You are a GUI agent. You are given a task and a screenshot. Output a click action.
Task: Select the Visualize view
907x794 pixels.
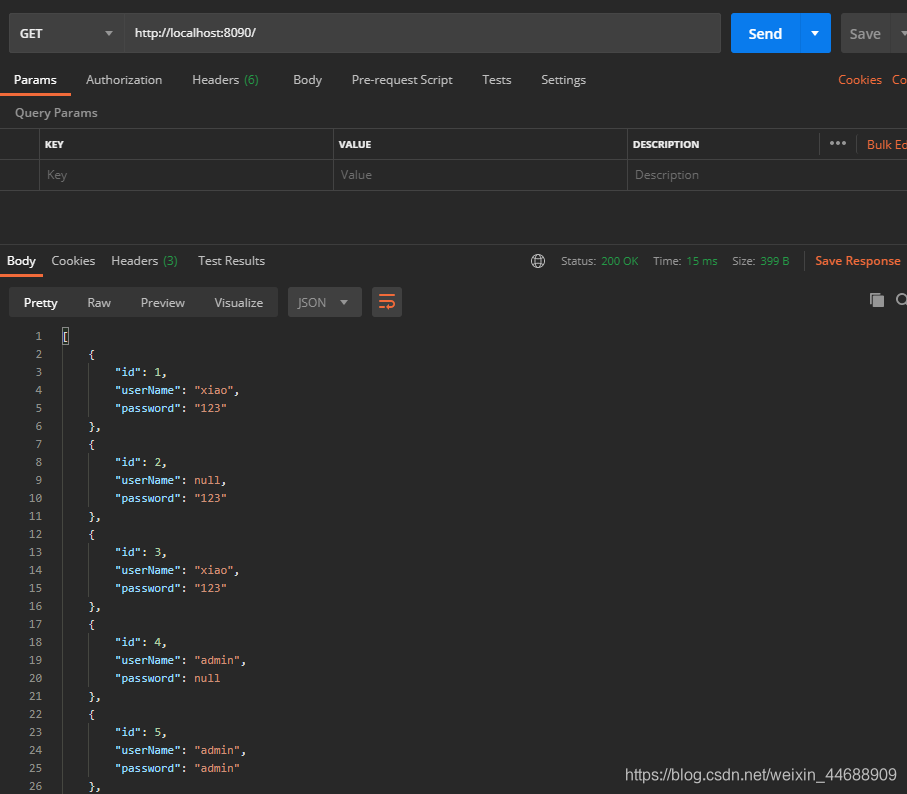(238, 302)
